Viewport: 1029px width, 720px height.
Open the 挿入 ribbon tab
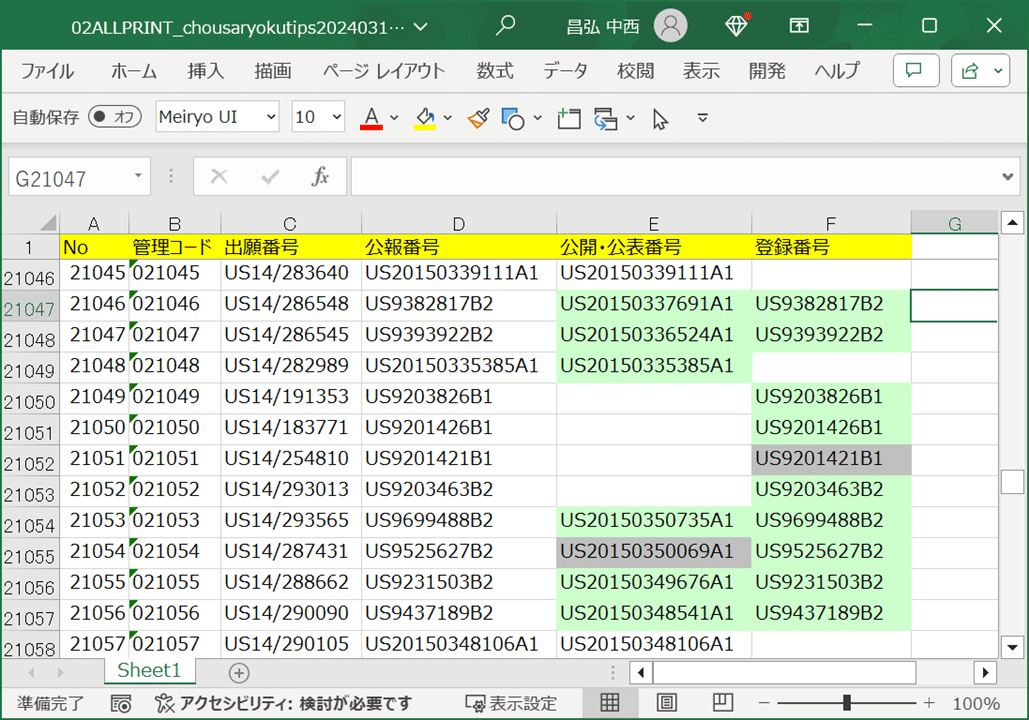point(205,70)
